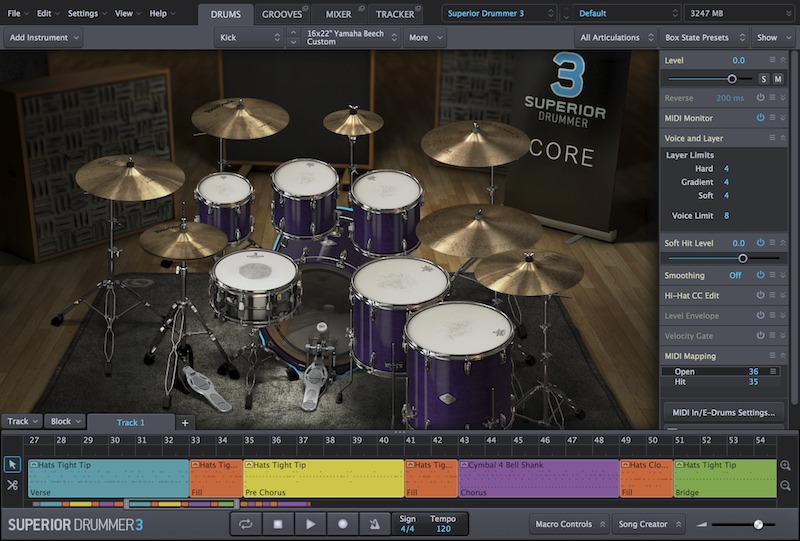This screenshot has width=800, height=541.
Task: Step through presets with the arrows beside Default
Action: (565, 13)
